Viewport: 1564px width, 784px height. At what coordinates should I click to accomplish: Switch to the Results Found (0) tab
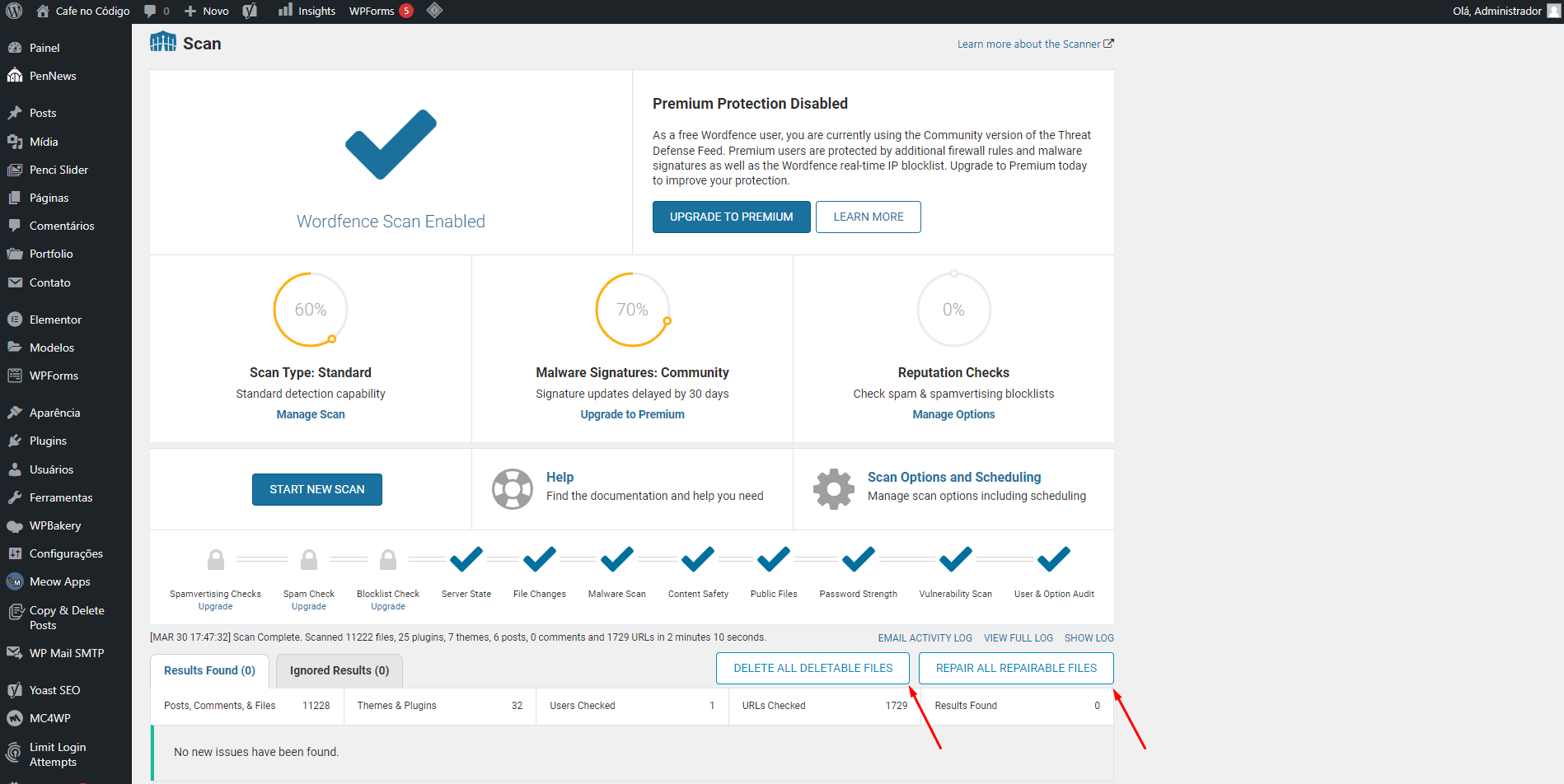tap(209, 670)
